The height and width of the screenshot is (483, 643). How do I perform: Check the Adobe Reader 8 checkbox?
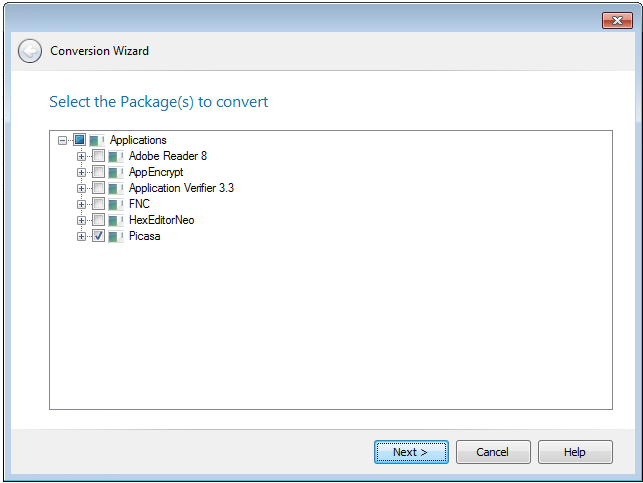tap(98, 156)
